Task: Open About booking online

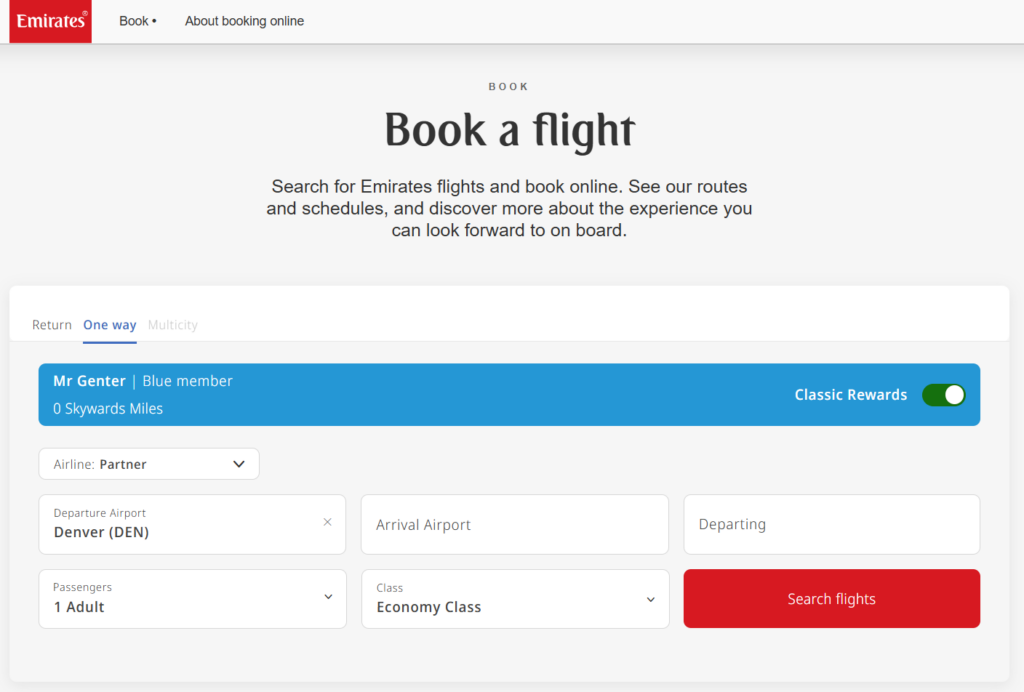Action: [244, 20]
